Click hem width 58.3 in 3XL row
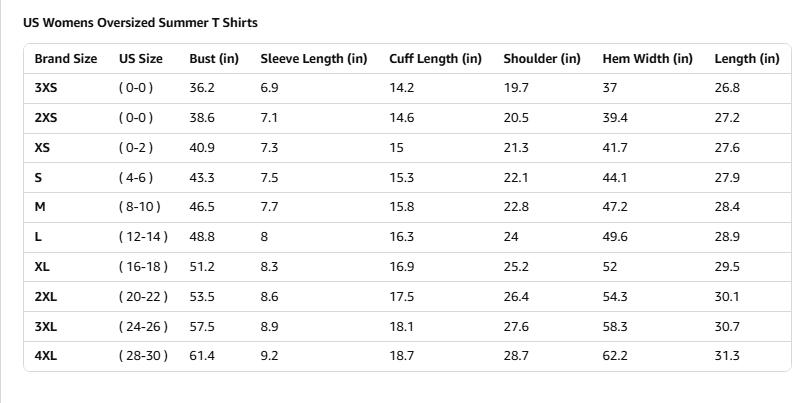This screenshot has width=810, height=403. 615,327
